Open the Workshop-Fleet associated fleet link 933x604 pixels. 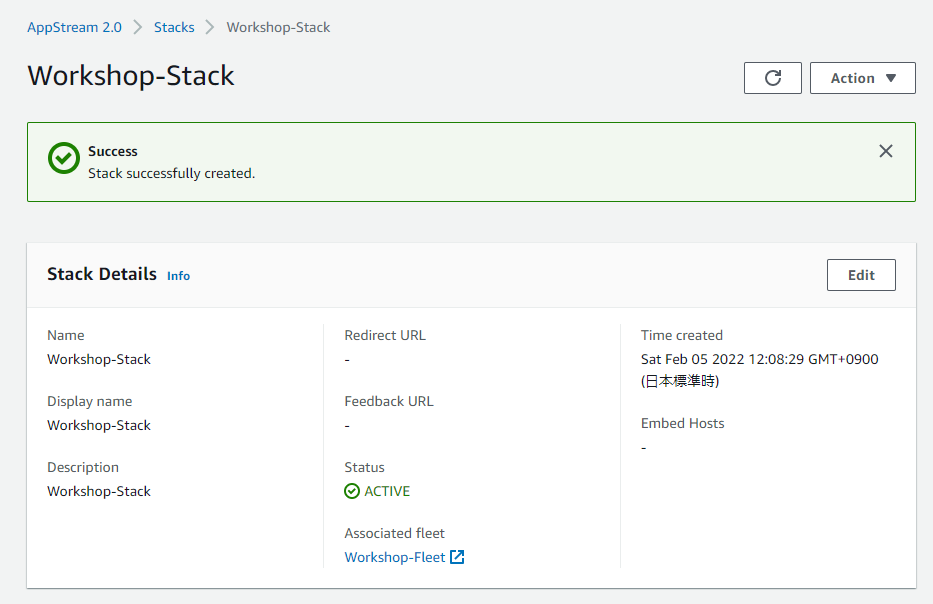(395, 557)
